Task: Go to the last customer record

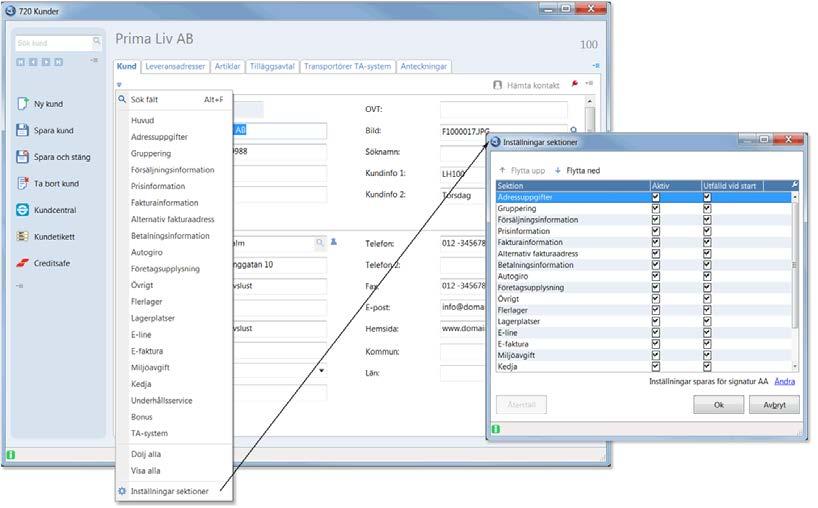Action: (x=58, y=62)
